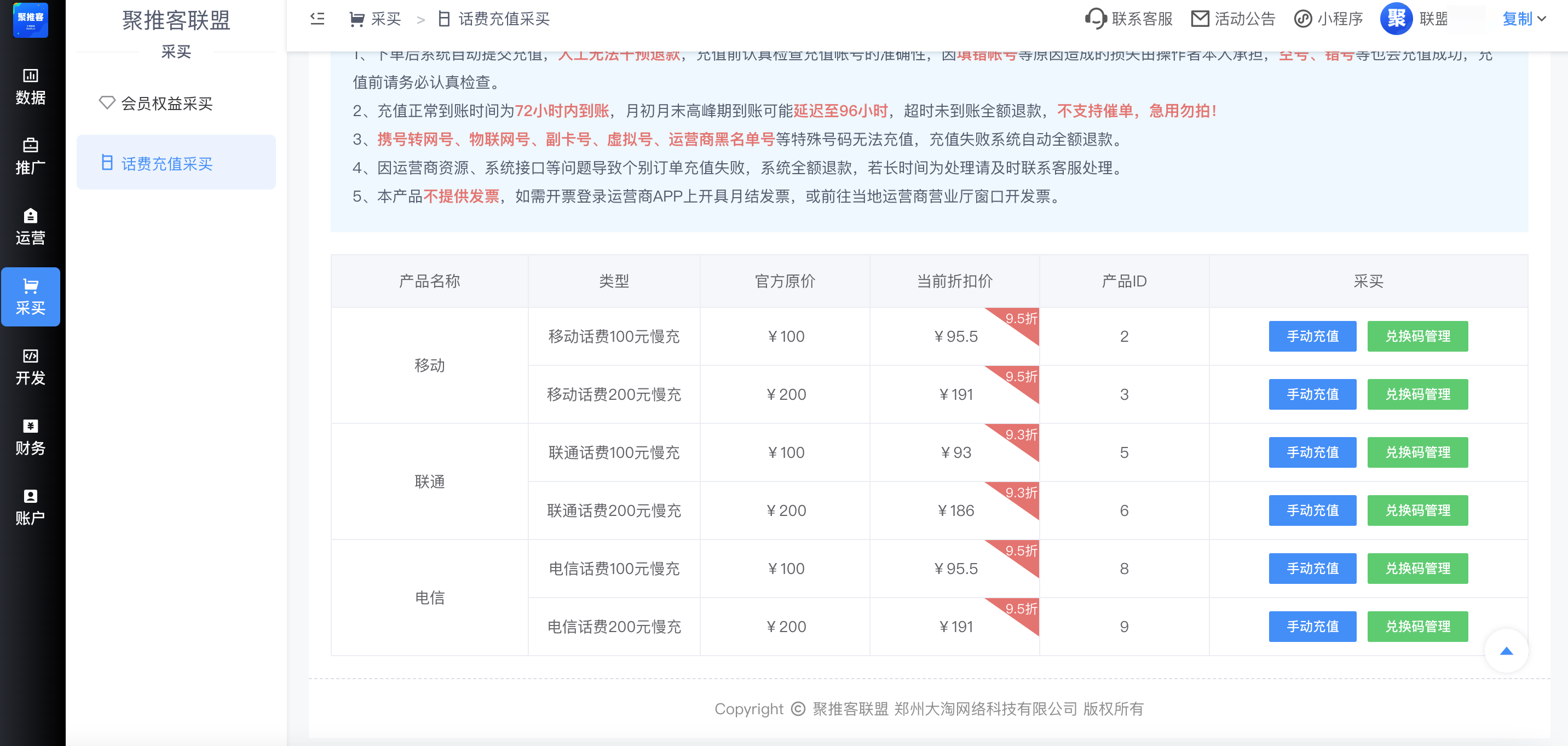The width and height of the screenshot is (1568, 746).
Task: Open the 账户 sidebar section
Action: coord(31,507)
